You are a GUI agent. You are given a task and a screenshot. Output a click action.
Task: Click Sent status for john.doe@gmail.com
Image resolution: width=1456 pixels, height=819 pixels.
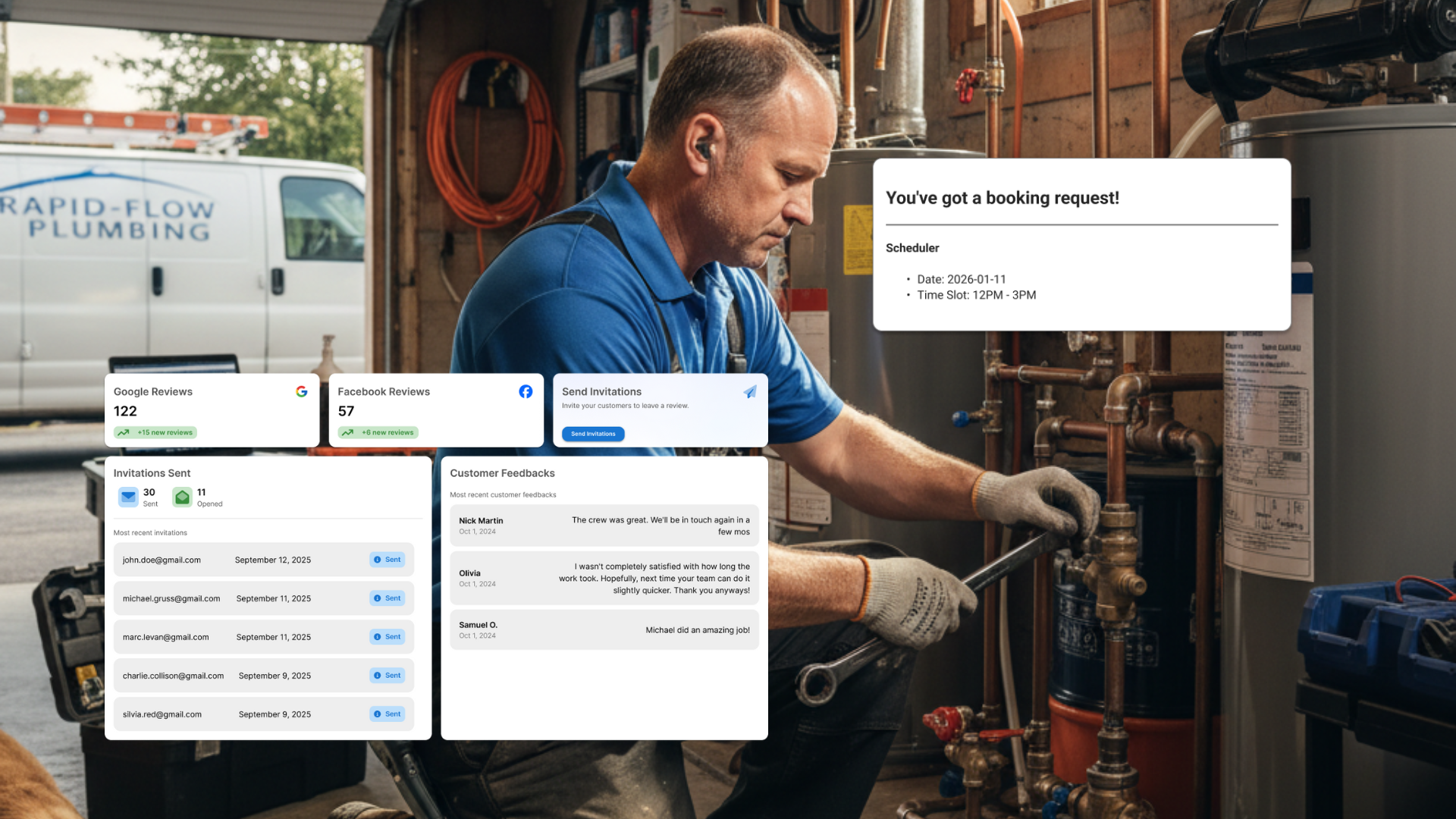[388, 560]
